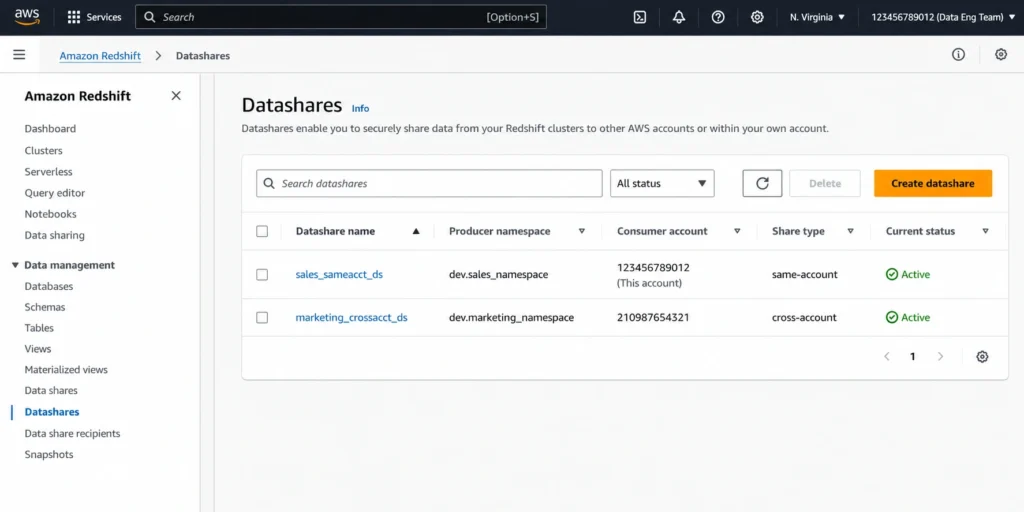Open the All status filter dropdown
1024x512 pixels.
(x=662, y=184)
